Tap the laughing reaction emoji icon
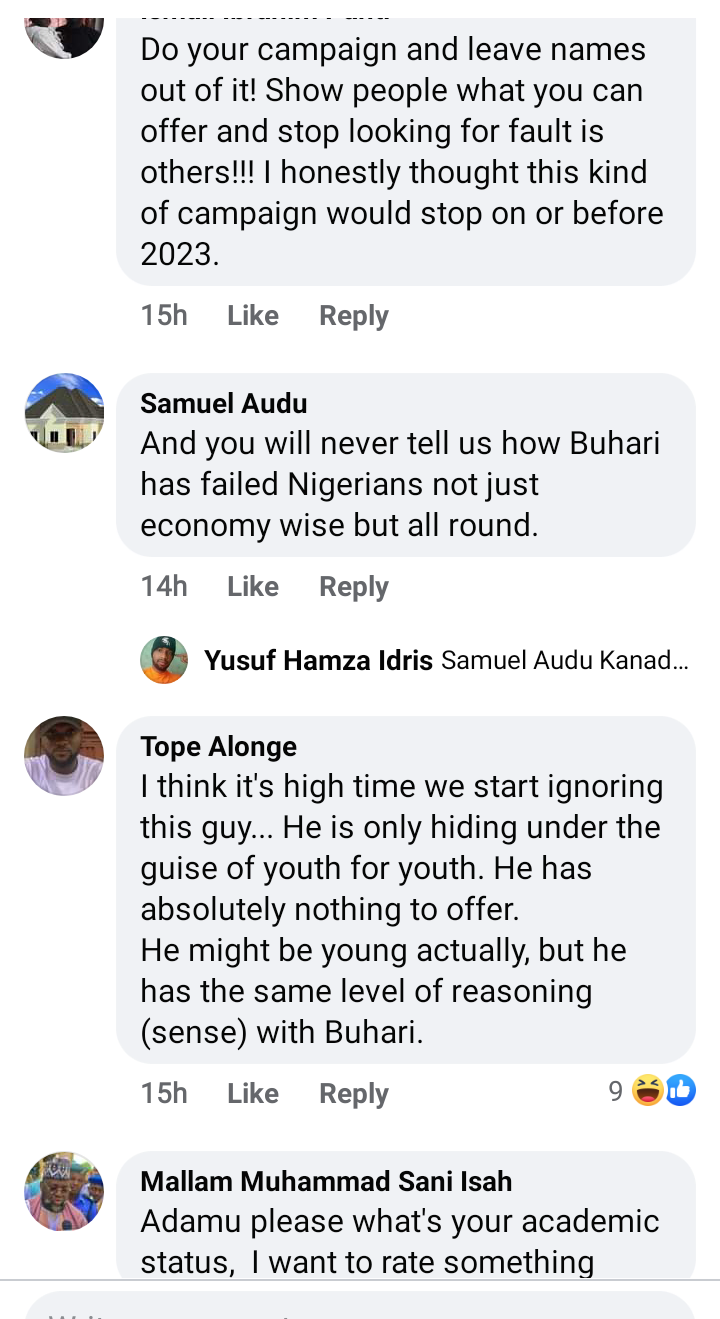Image resolution: width=720 pixels, height=1319 pixels. [649, 1091]
